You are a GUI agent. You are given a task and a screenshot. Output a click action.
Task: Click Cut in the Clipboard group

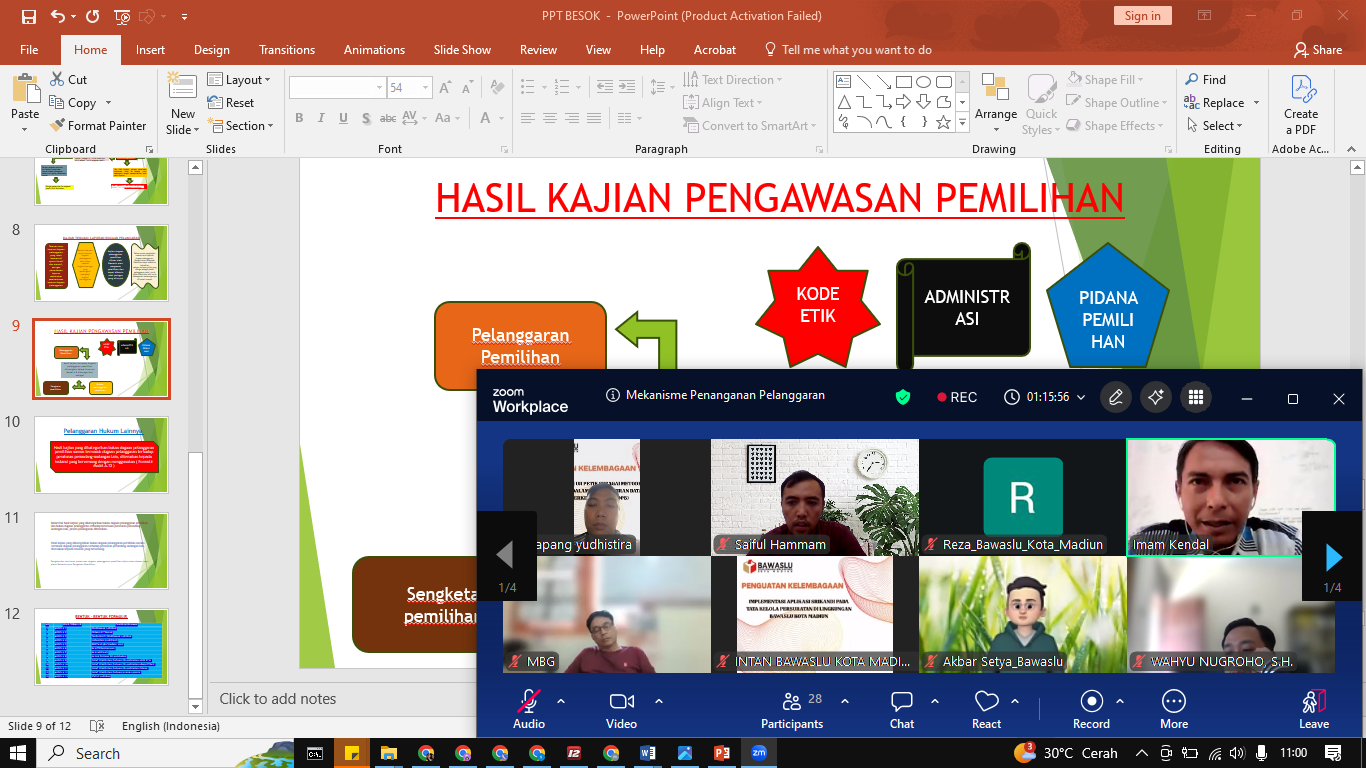coord(68,80)
